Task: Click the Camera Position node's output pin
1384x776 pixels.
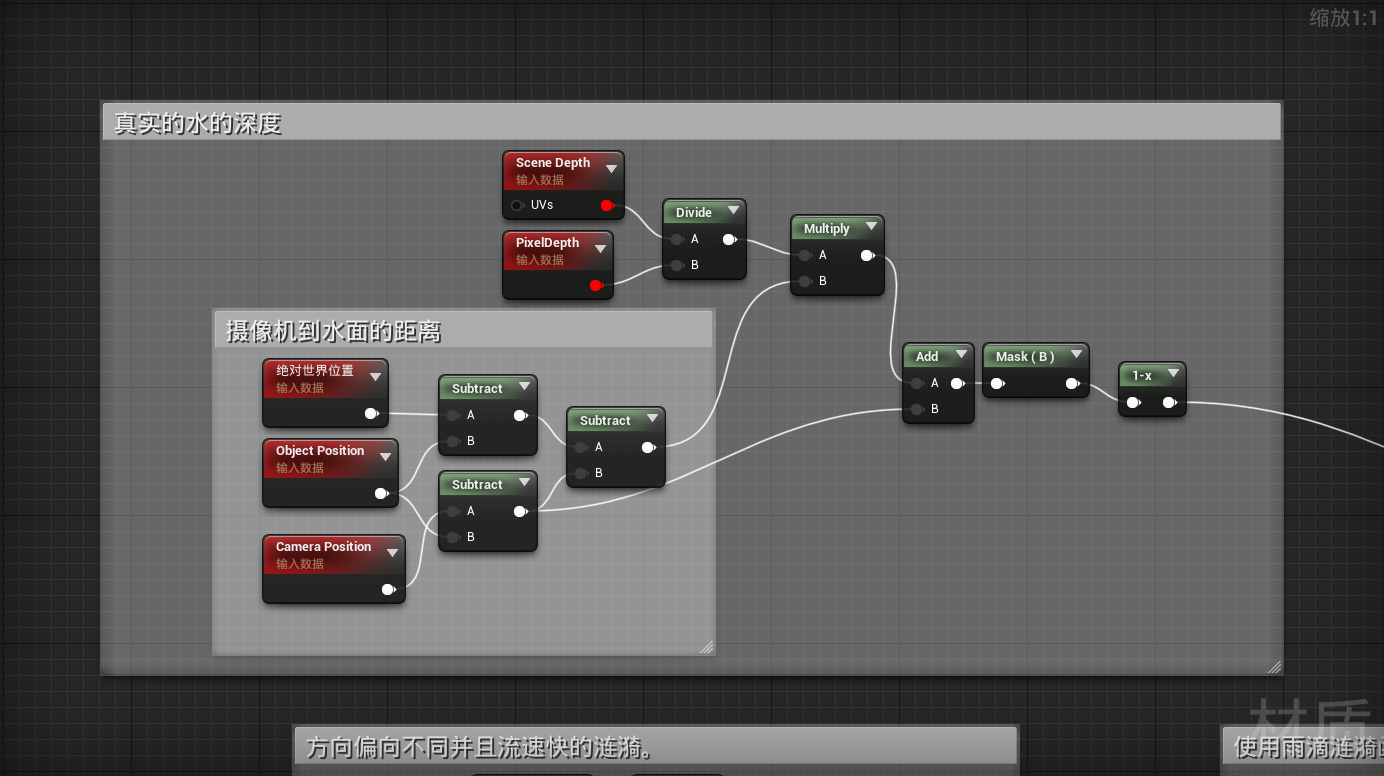Action: pyautogui.click(x=389, y=590)
